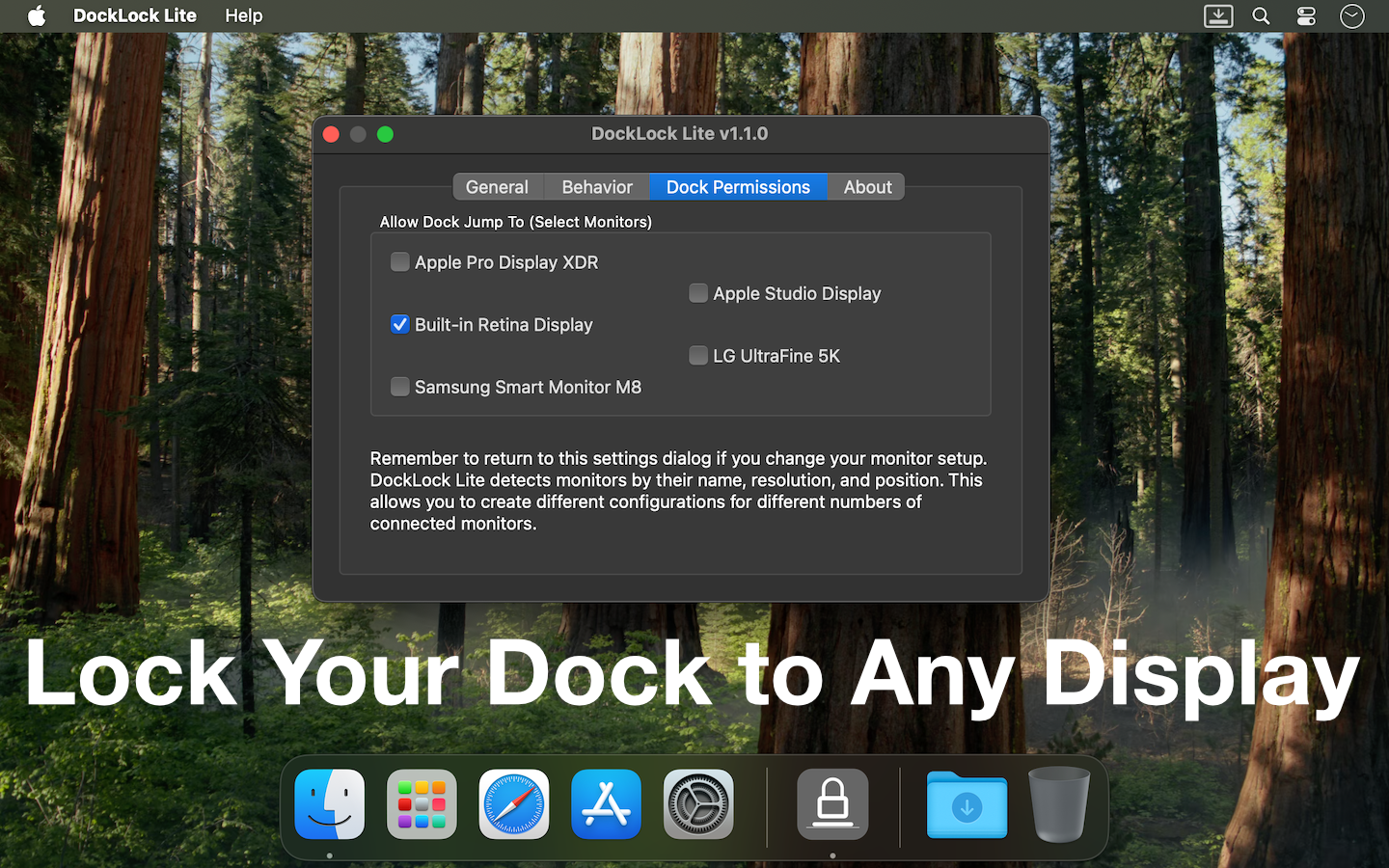This screenshot has width=1389, height=868.
Task: Click the Allow Dock Jump To label
Action: pyautogui.click(x=516, y=222)
